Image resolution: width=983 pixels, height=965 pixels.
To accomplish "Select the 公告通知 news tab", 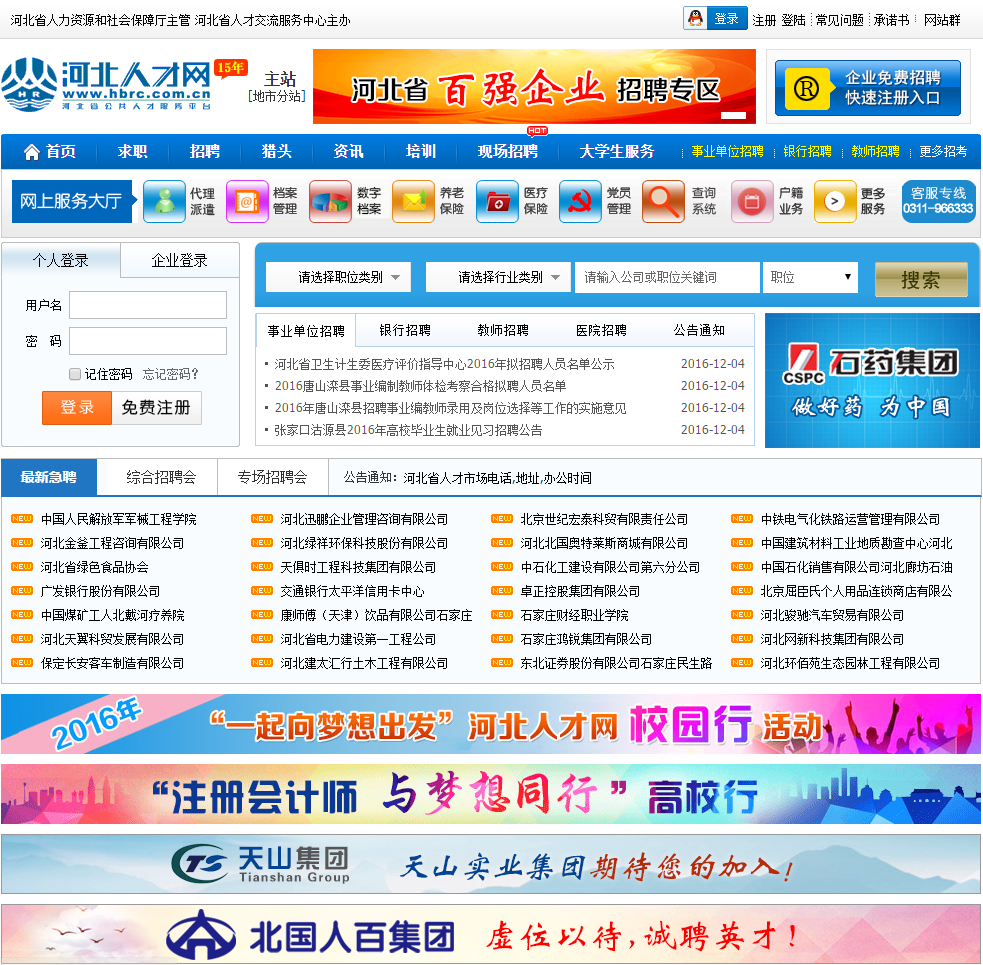I will point(699,330).
